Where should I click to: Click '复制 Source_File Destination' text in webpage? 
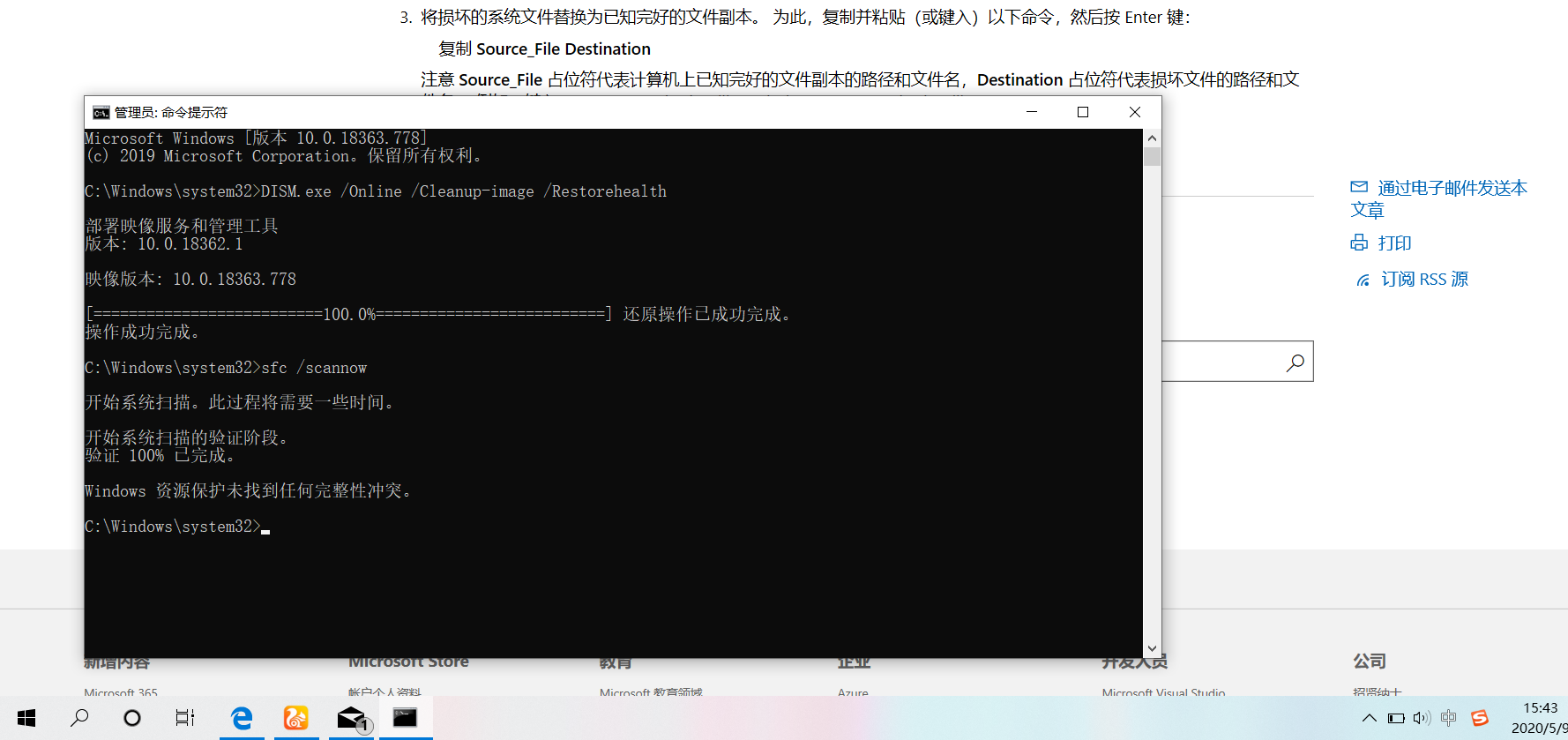tap(544, 49)
